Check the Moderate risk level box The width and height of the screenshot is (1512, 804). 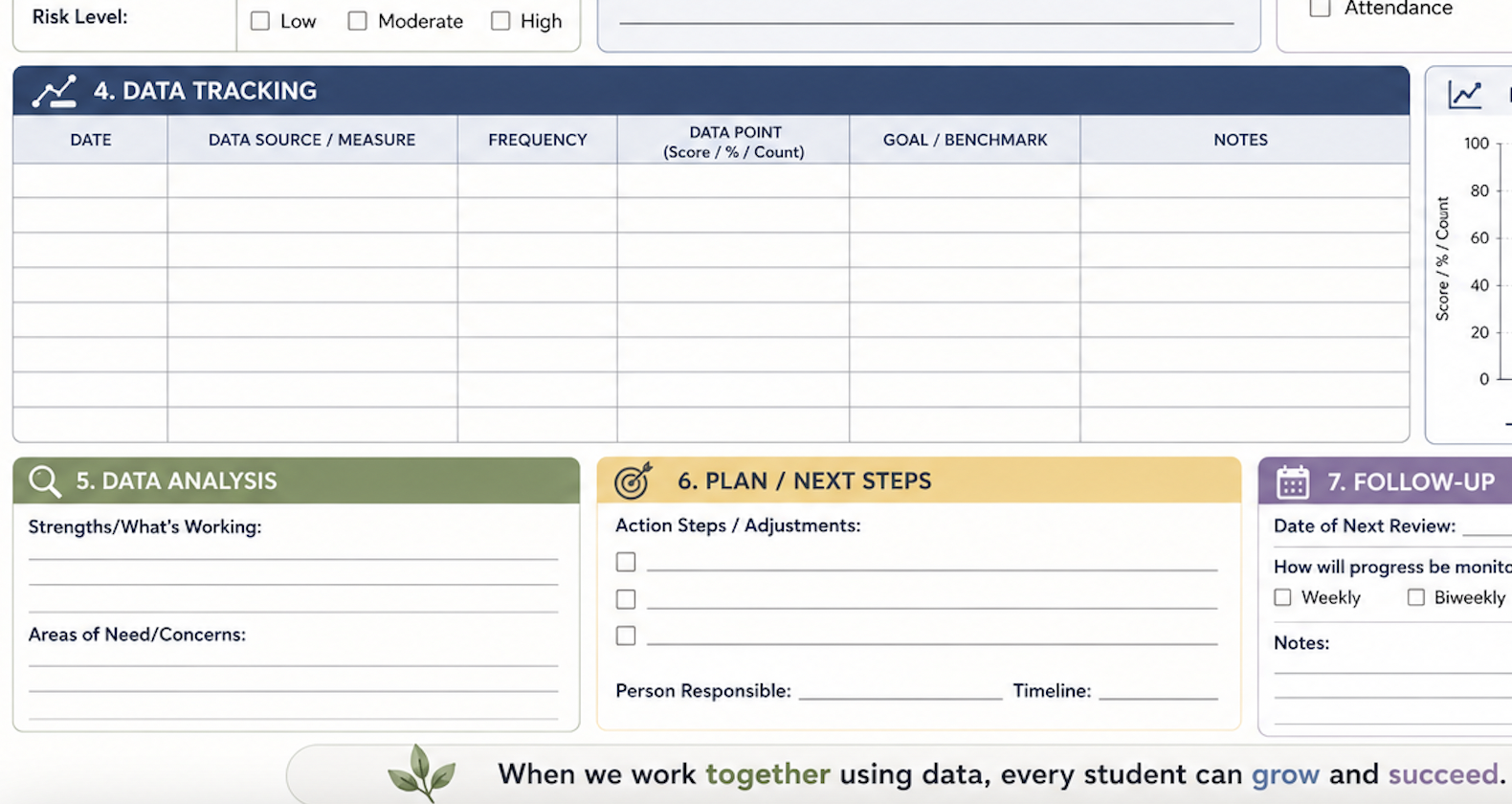(x=357, y=21)
